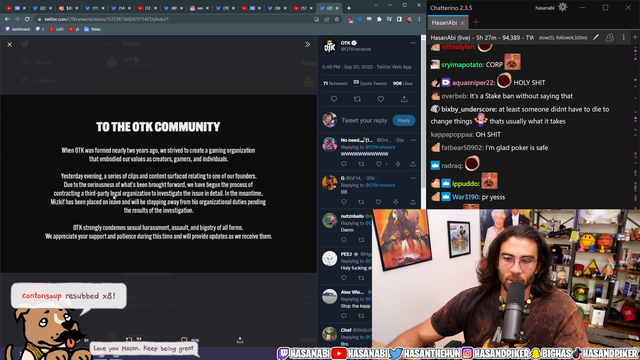Retweet the OTK tweet
This screenshot has width=640, height=360.
357,99
